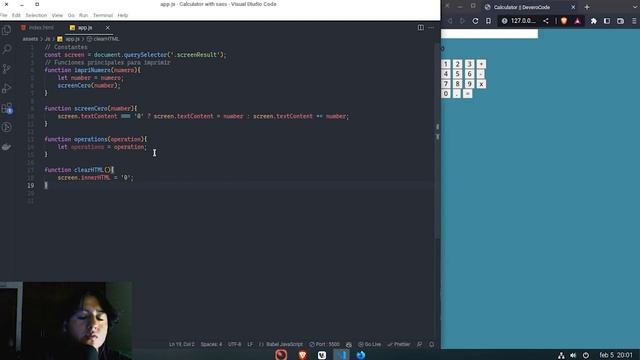Screen dimensions: 640x360
Task: Click the Port : 5500 status item
Action: click(324, 344)
